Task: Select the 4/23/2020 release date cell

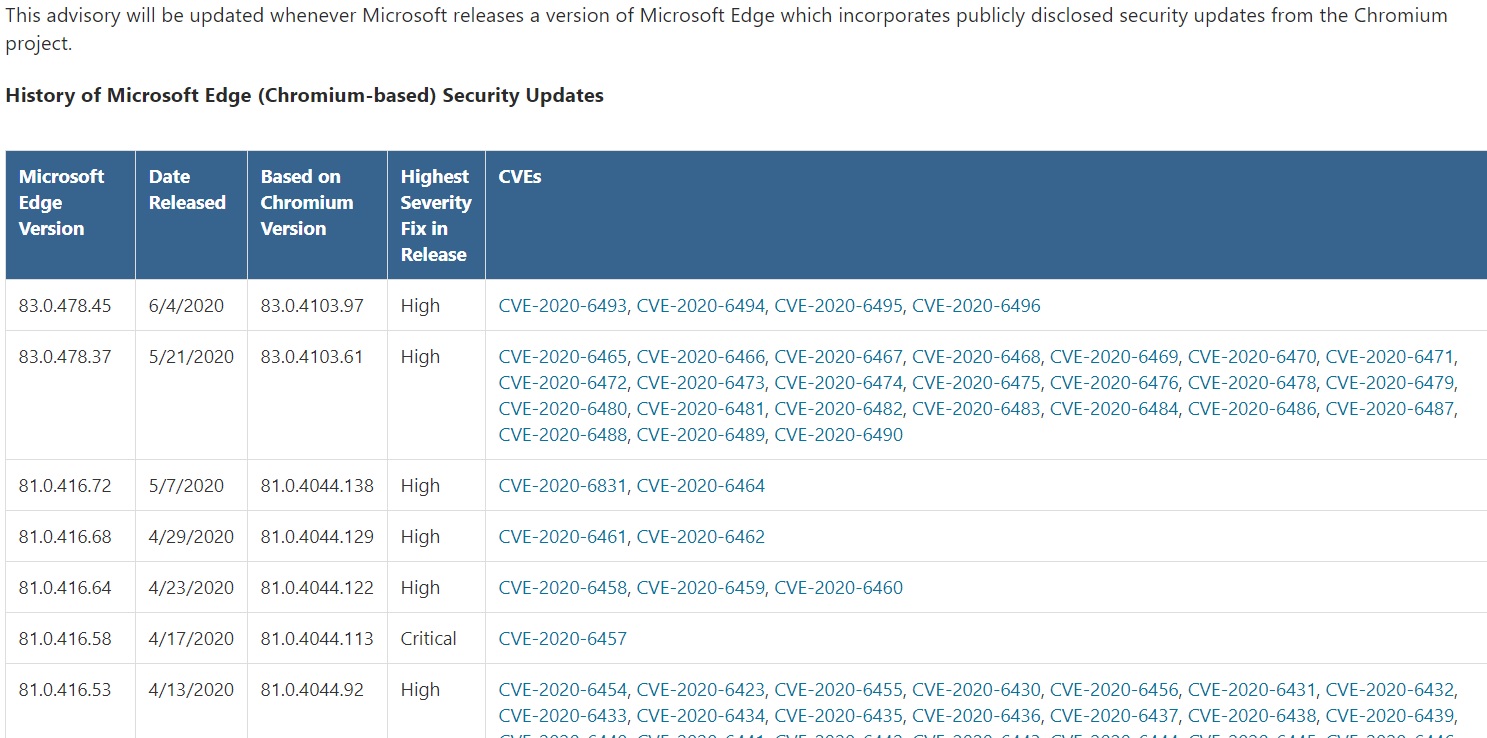Action: pos(191,588)
